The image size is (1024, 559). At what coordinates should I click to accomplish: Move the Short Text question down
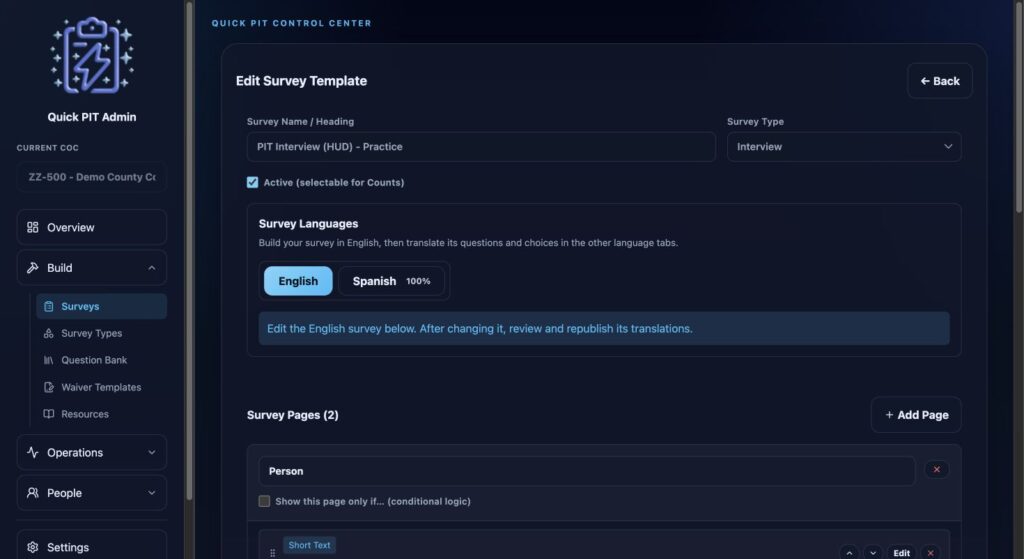[x=872, y=552]
